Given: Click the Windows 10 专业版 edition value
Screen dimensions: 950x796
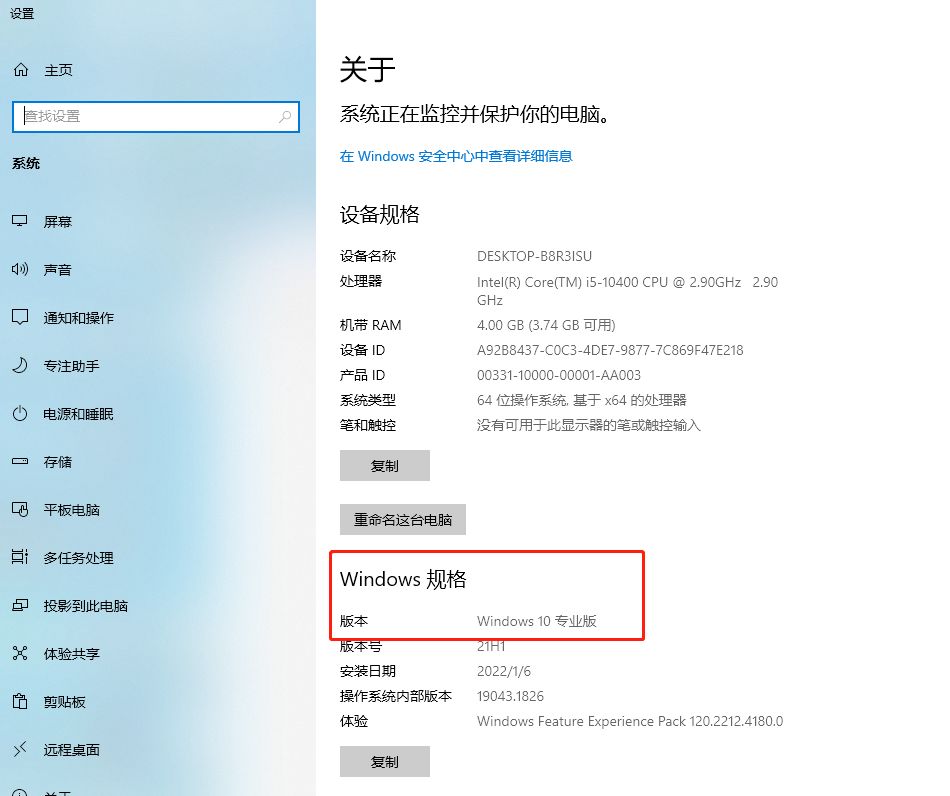Looking at the screenshot, I should [537, 621].
